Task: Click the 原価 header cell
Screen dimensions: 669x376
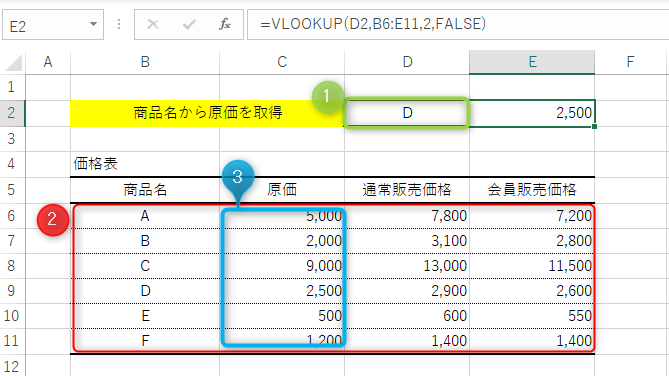Action: [x=282, y=190]
